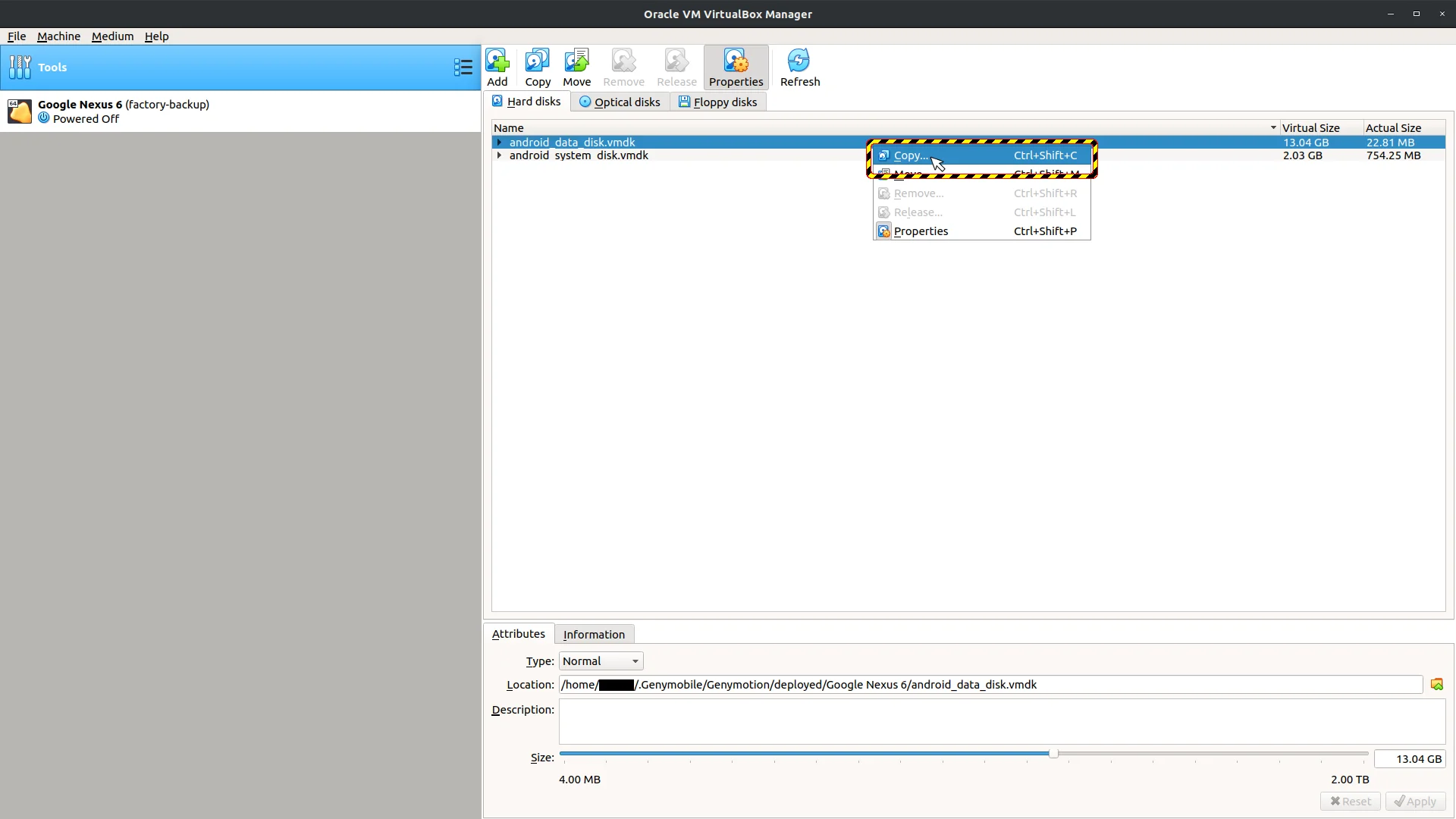1456x819 pixels.
Task: Click the Refresh toolbar icon
Action: (x=799, y=67)
